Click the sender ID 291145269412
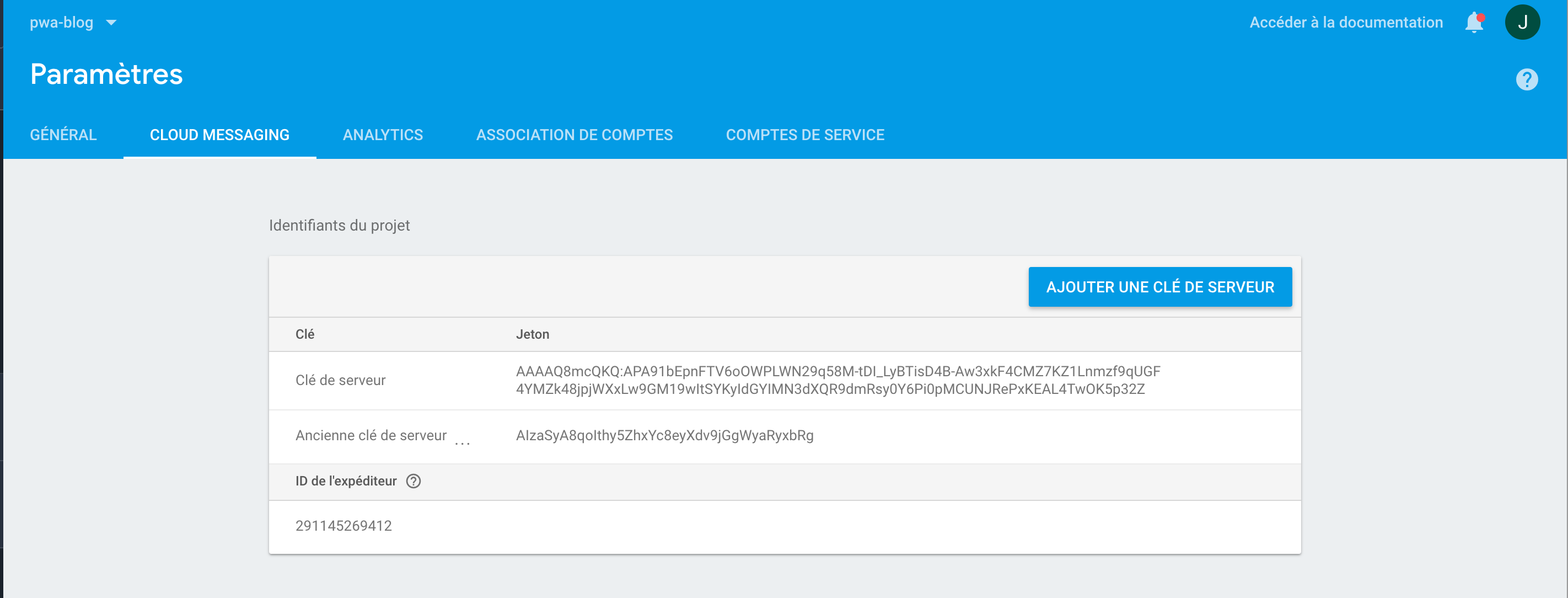The image size is (1568, 598). coord(344,526)
